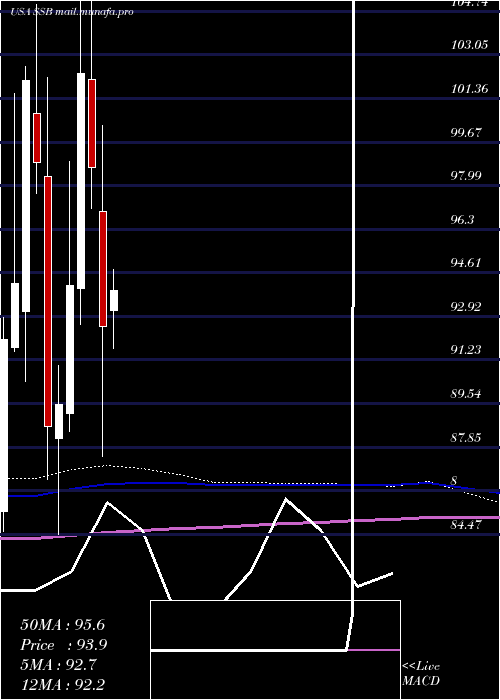Click the 91.23 price axis label
500x700 pixels.
click(x=467, y=350)
